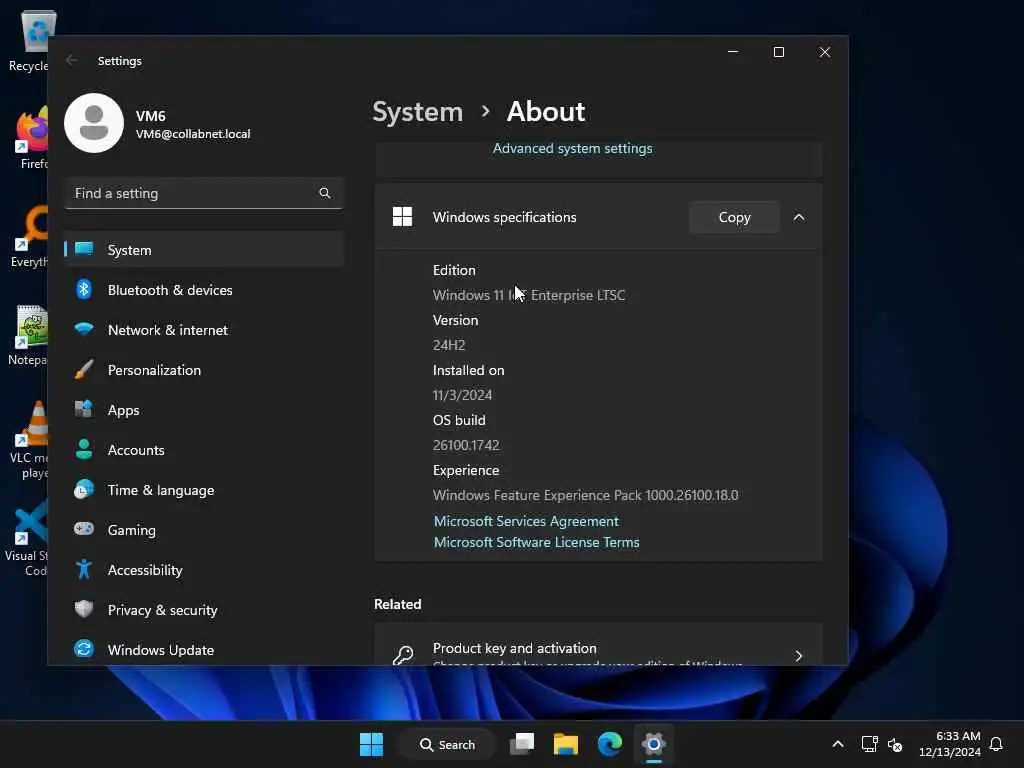Click the Personalization paintbrush icon
Image resolution: width=1024 pixels, height=768 pixels.
pyautogui.click(x=84, y=370)
